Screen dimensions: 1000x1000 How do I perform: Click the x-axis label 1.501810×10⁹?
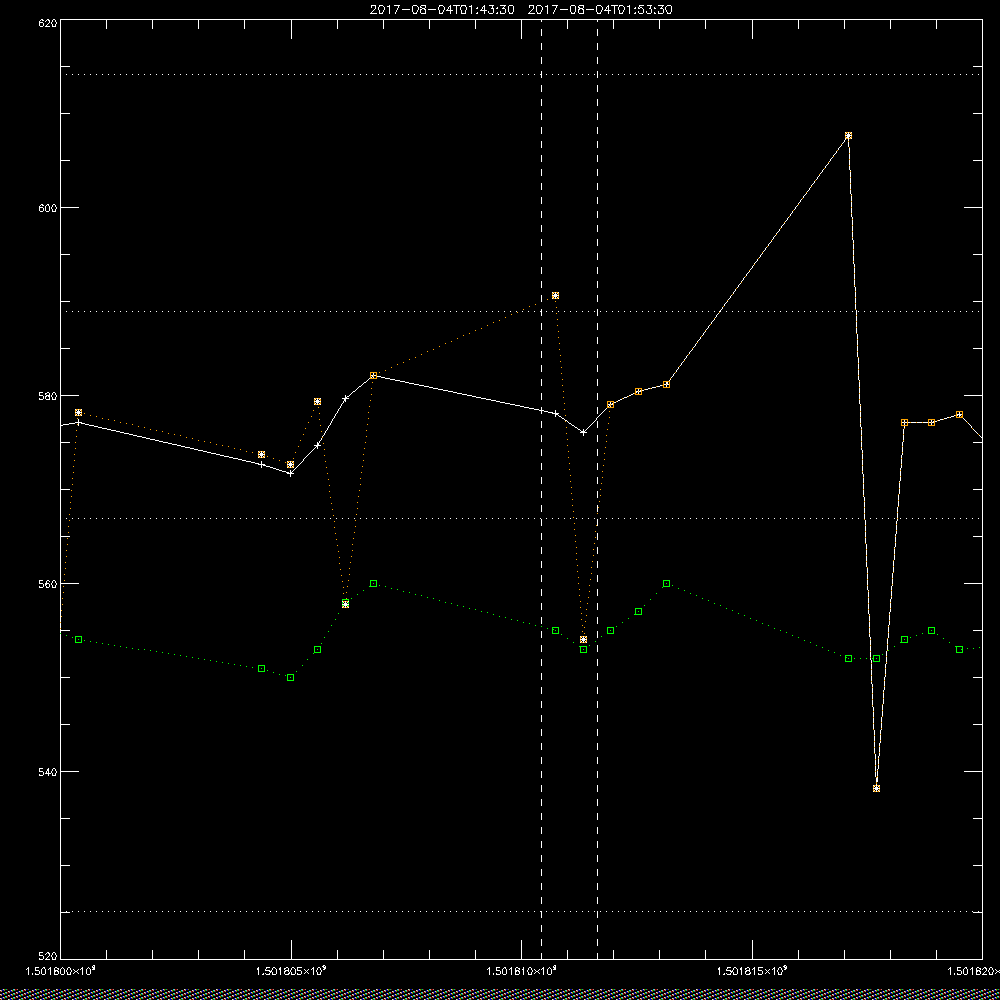pos(522,971)
